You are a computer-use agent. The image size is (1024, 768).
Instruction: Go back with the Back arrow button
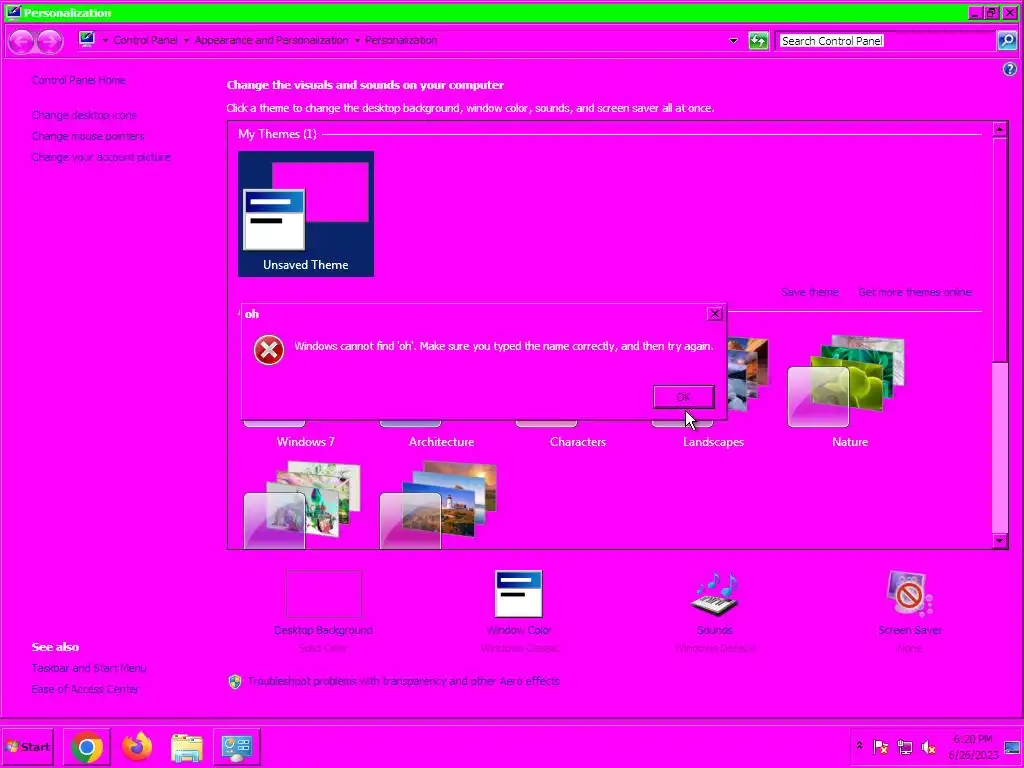click(x=21, y=41)
